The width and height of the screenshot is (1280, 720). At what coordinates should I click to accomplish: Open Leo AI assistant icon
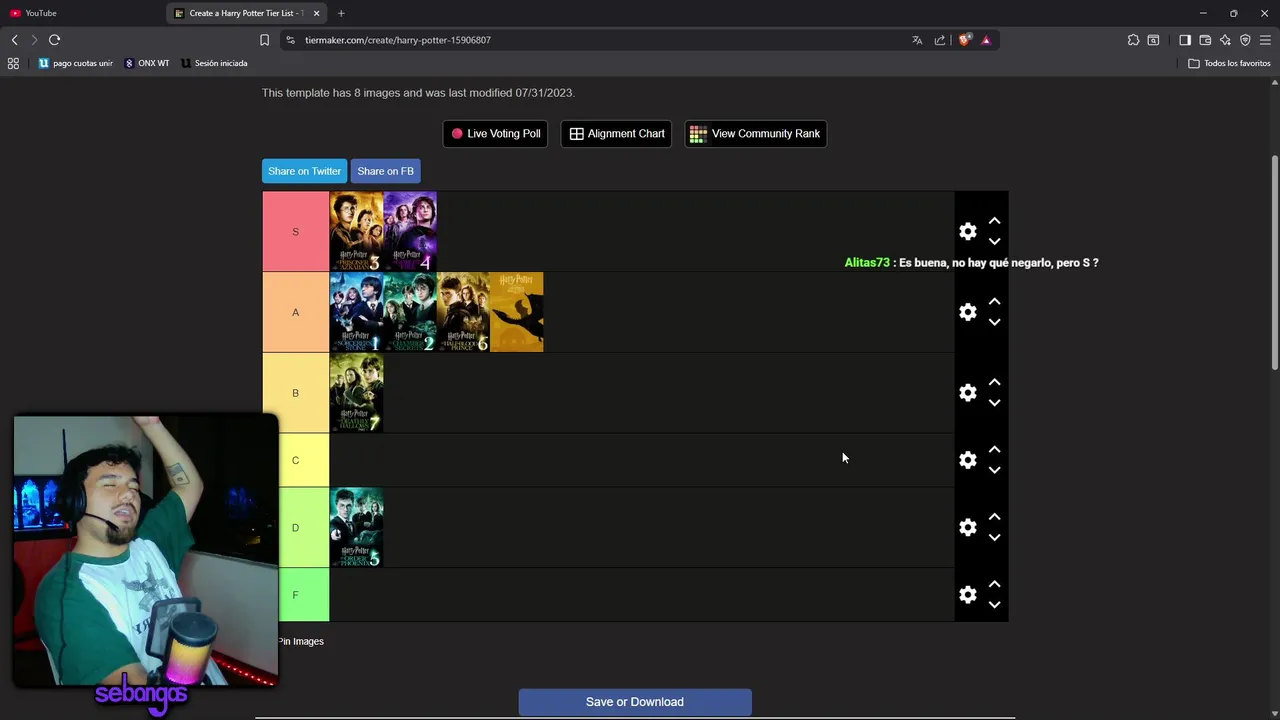click(1225, 40)
